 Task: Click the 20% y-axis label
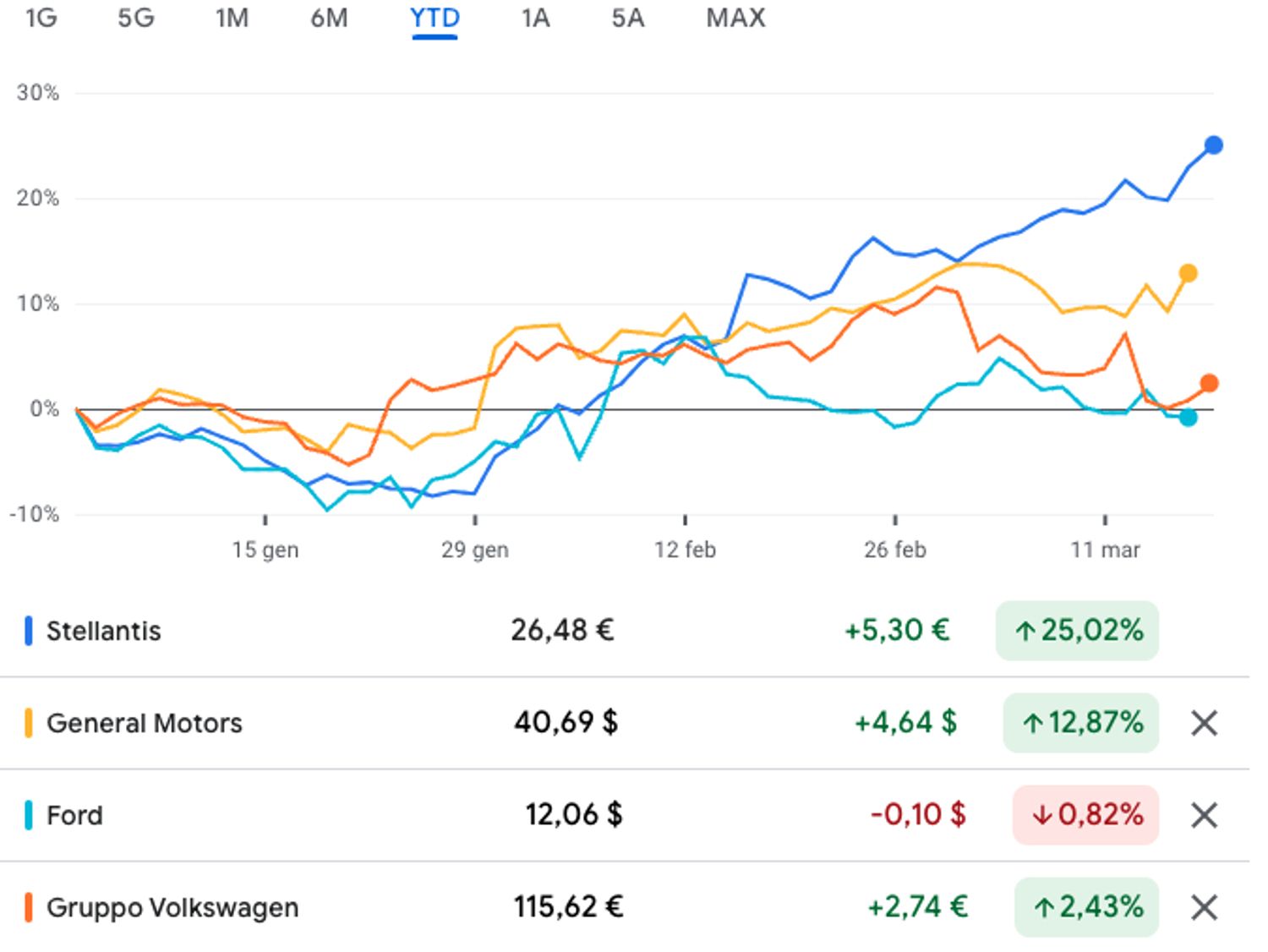coord(38,199)
